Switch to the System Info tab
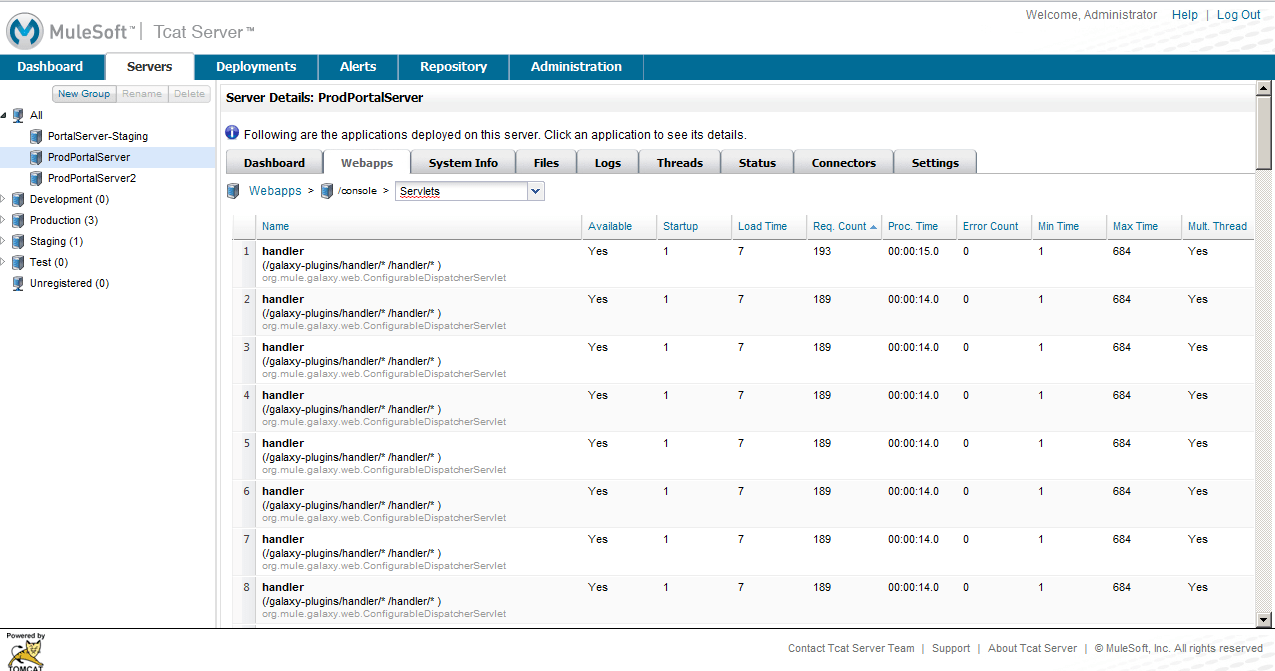The height and width of the screenshot is (671, 1275). click(x=463, y=163)
